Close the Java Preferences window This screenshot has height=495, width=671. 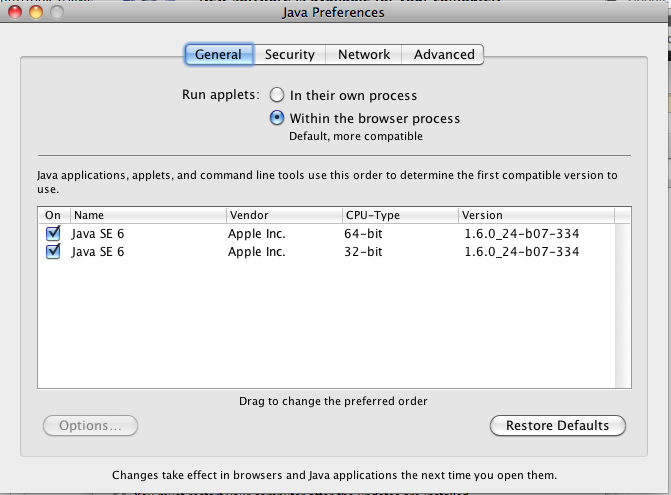15,12
